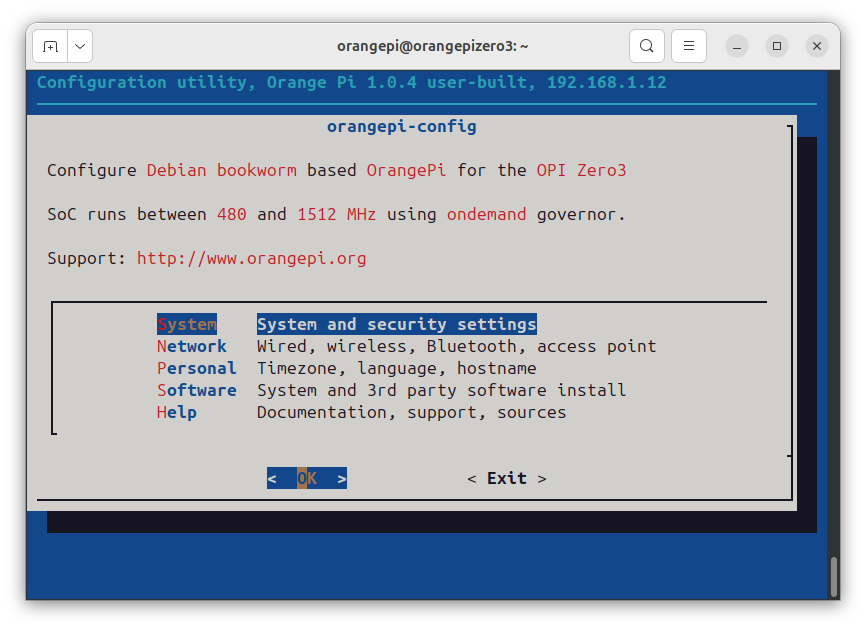Click 'System and security settings' description
Screen dimensions: 866x629
[397, 324]
